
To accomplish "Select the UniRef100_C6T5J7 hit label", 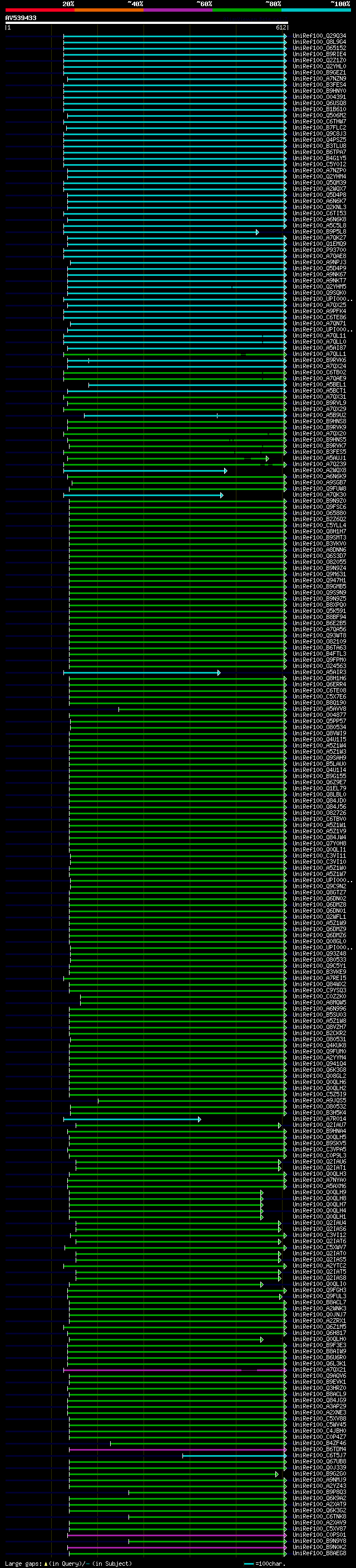I will coord(319,1456).
